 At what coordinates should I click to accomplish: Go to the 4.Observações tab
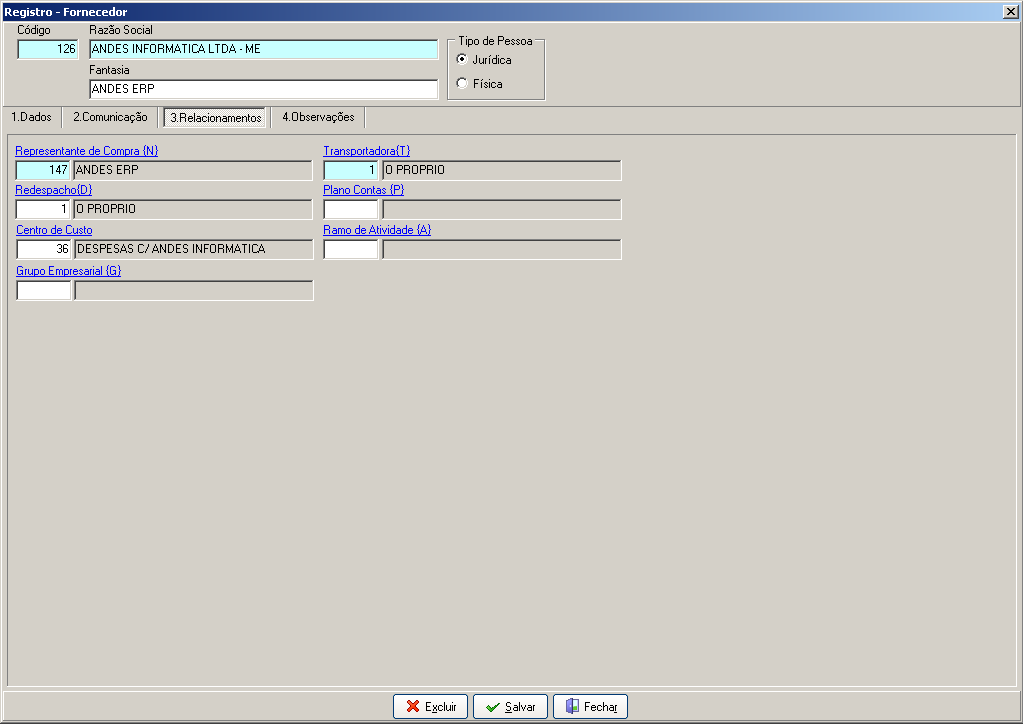318,117
